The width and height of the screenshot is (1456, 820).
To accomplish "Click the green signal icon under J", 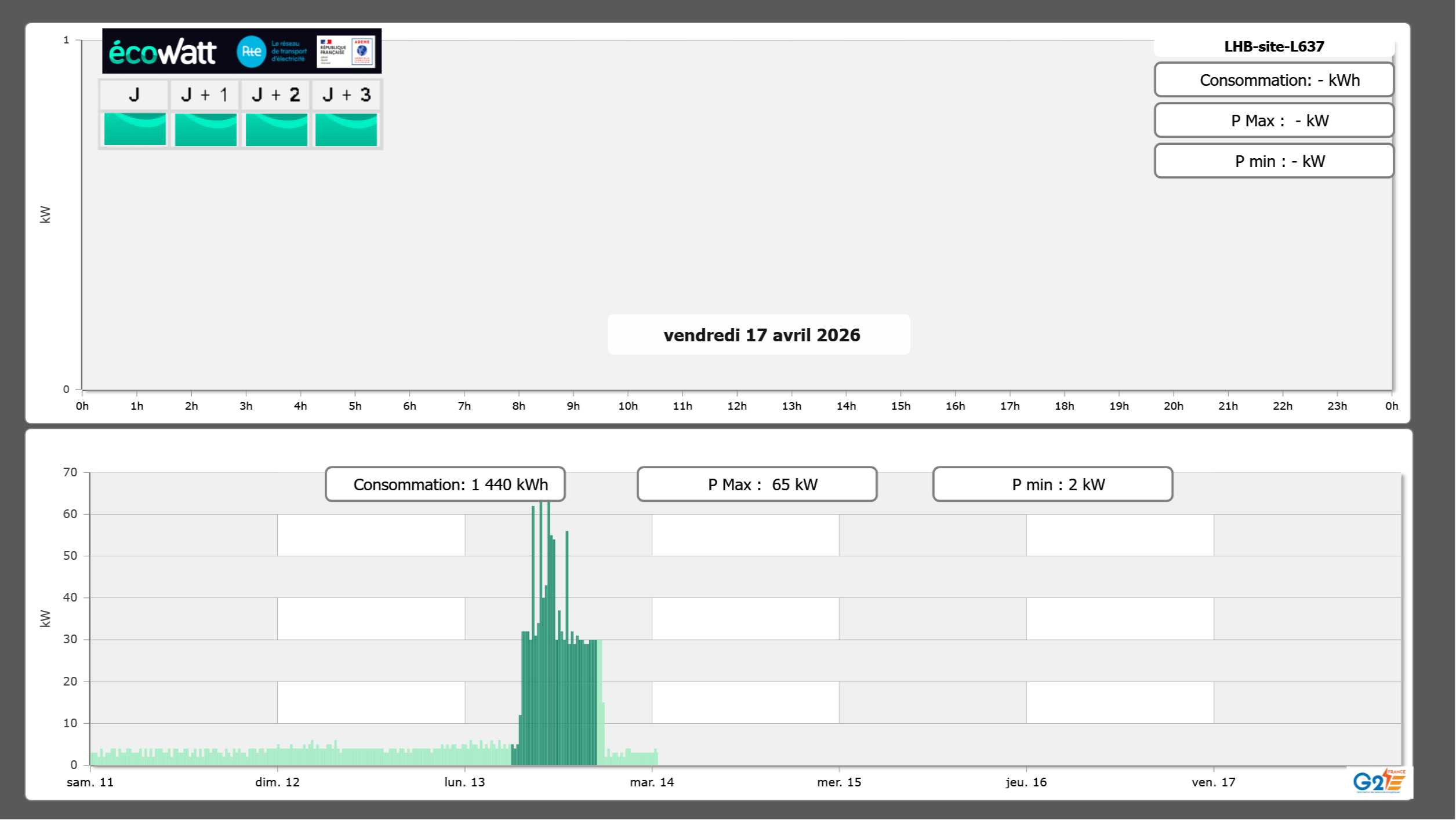I will tap(135, 129).
